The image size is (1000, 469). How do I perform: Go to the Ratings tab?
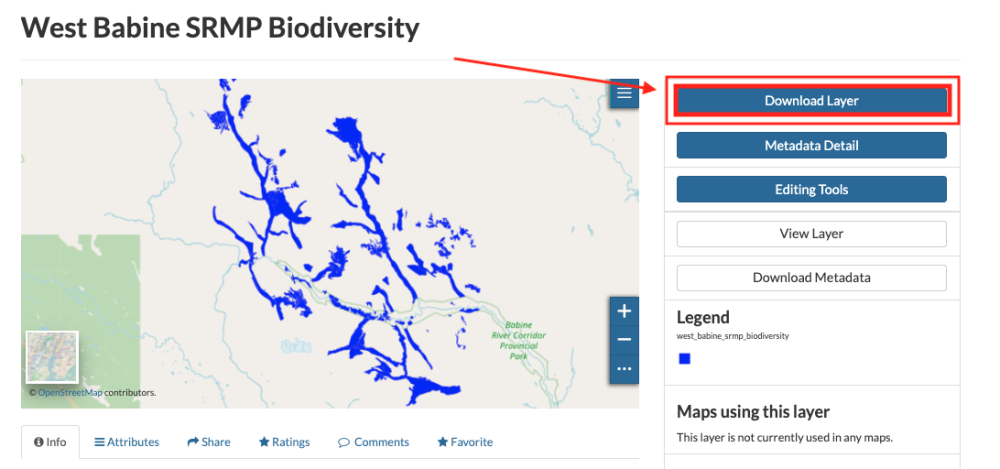coord(284,442)
